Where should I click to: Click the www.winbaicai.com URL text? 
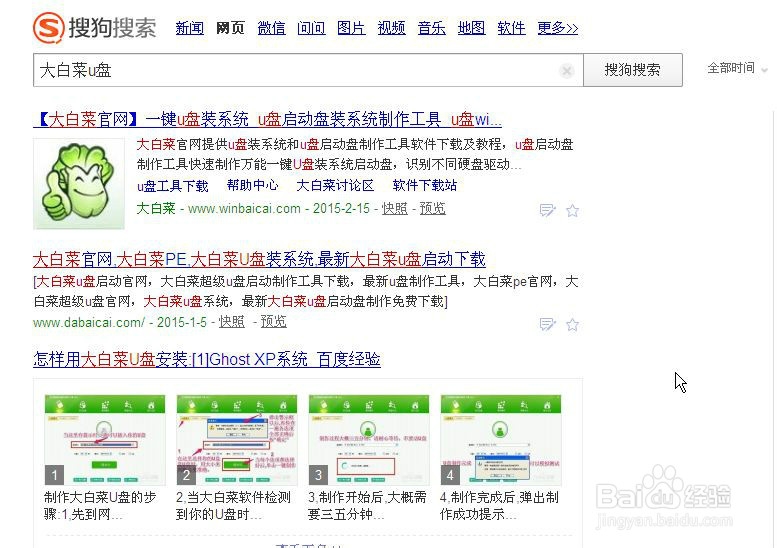point(244,209)
